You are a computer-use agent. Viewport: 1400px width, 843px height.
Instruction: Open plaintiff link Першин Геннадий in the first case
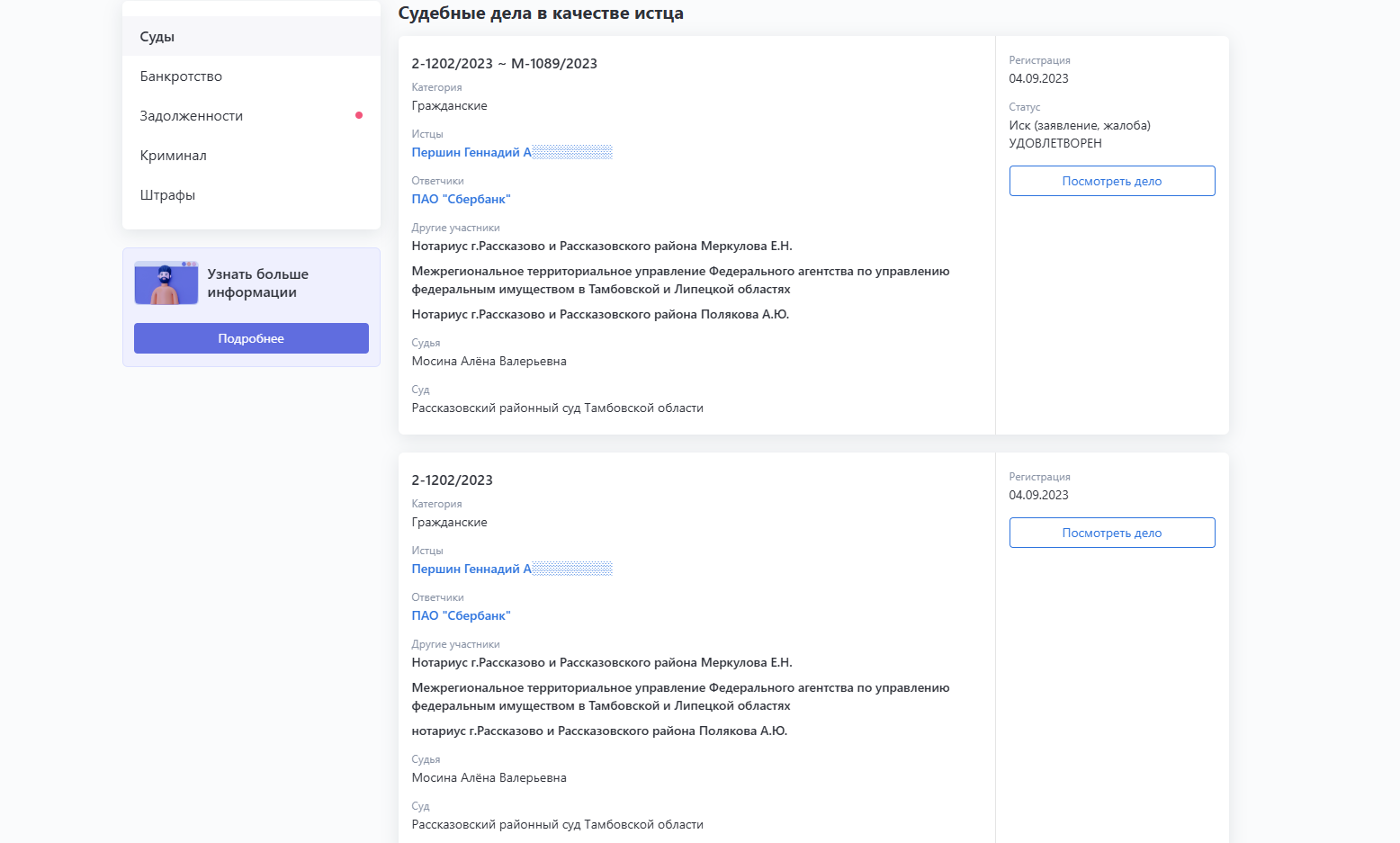click(512, 152)
